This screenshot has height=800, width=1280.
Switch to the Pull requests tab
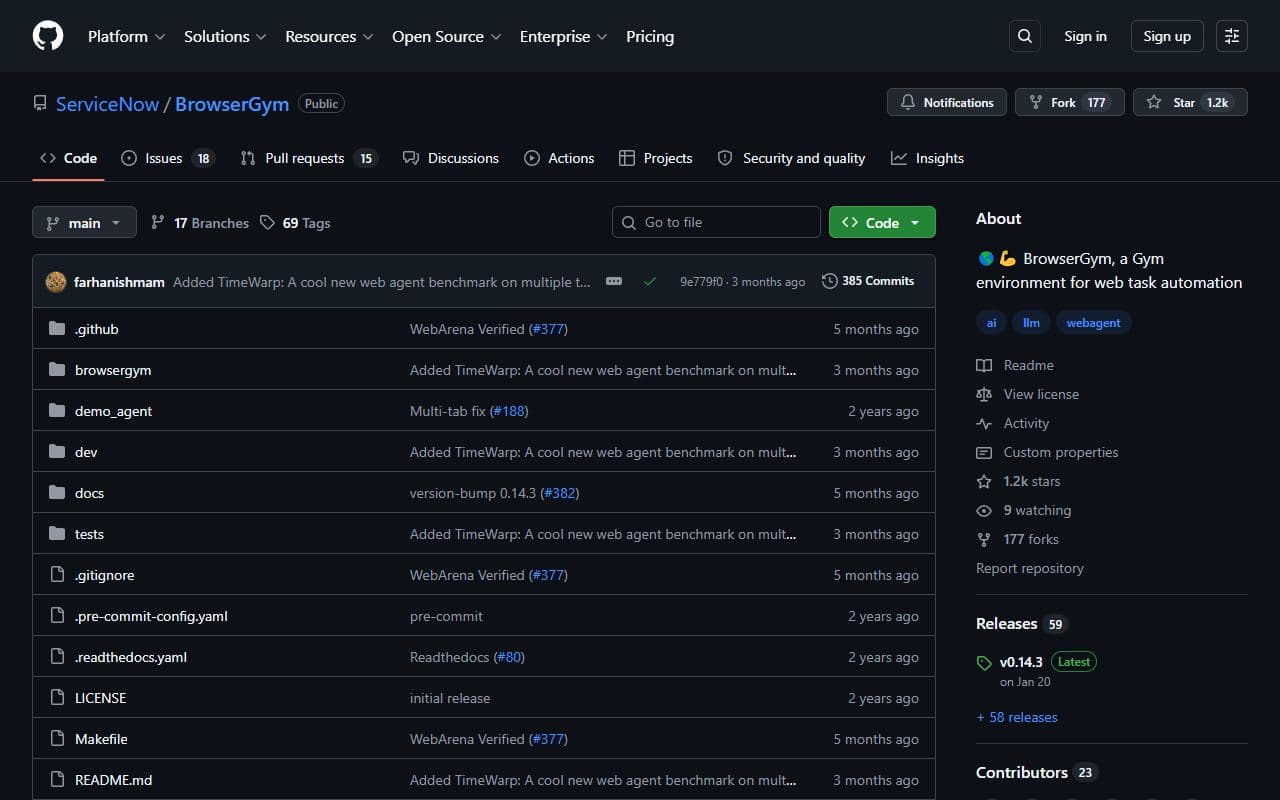click(309, 158)
